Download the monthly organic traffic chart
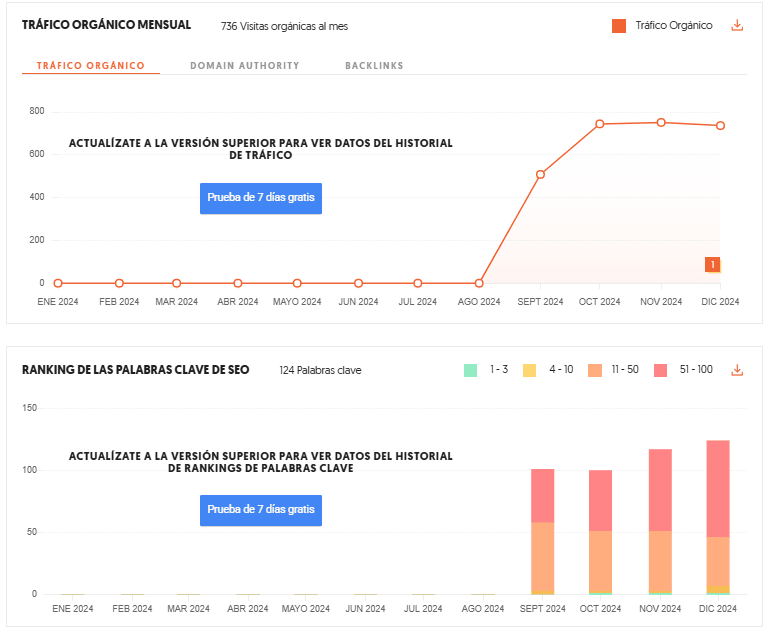Image resolution: width=763 pixels, height=628 pixels. click(737, 25)
